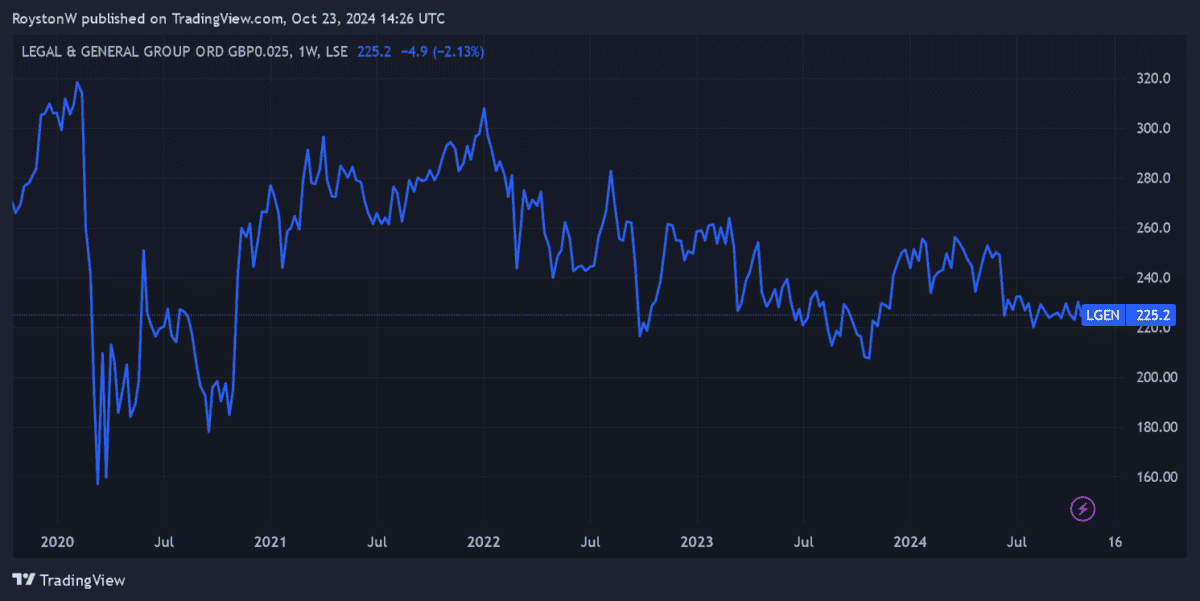Click the purple lightning bolt icon
This screenshot has width=1200, height=601.
click(1083, 509)
